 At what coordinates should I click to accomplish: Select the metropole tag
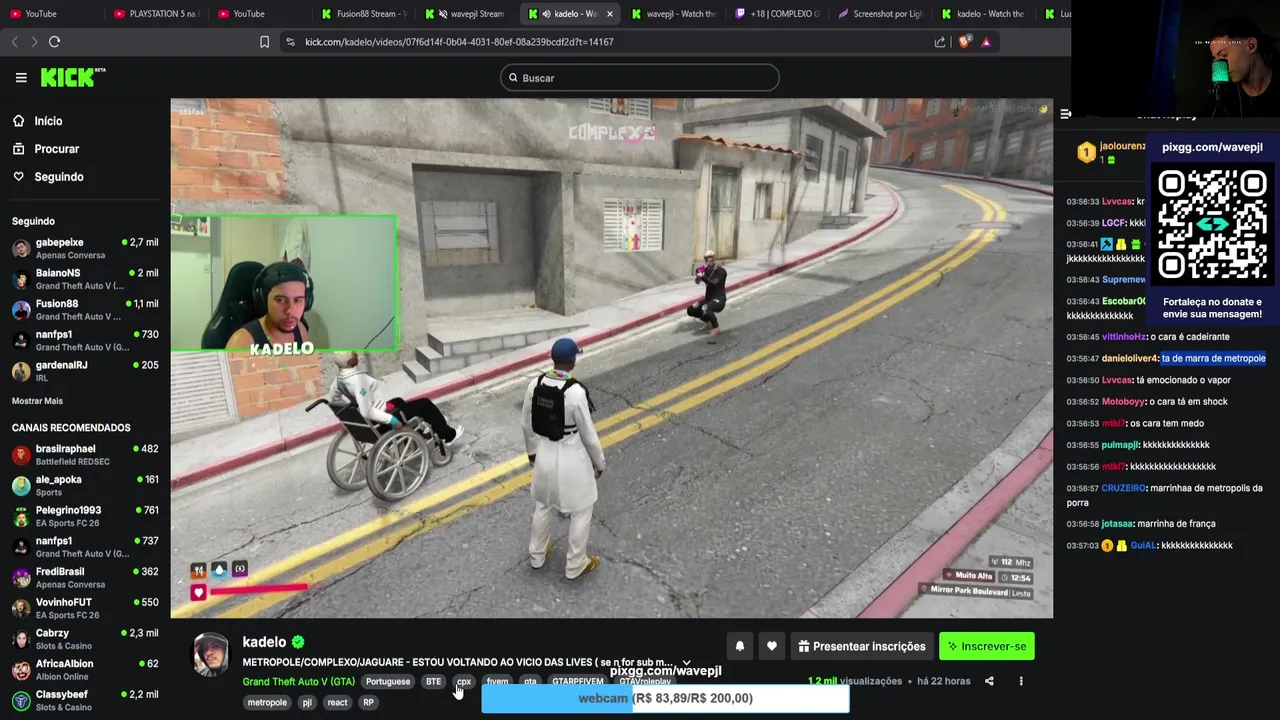pos(267,703)
